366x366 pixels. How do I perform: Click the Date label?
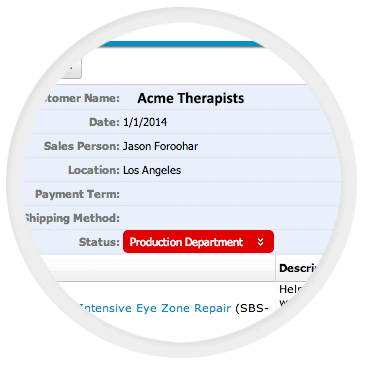point(104,122)
